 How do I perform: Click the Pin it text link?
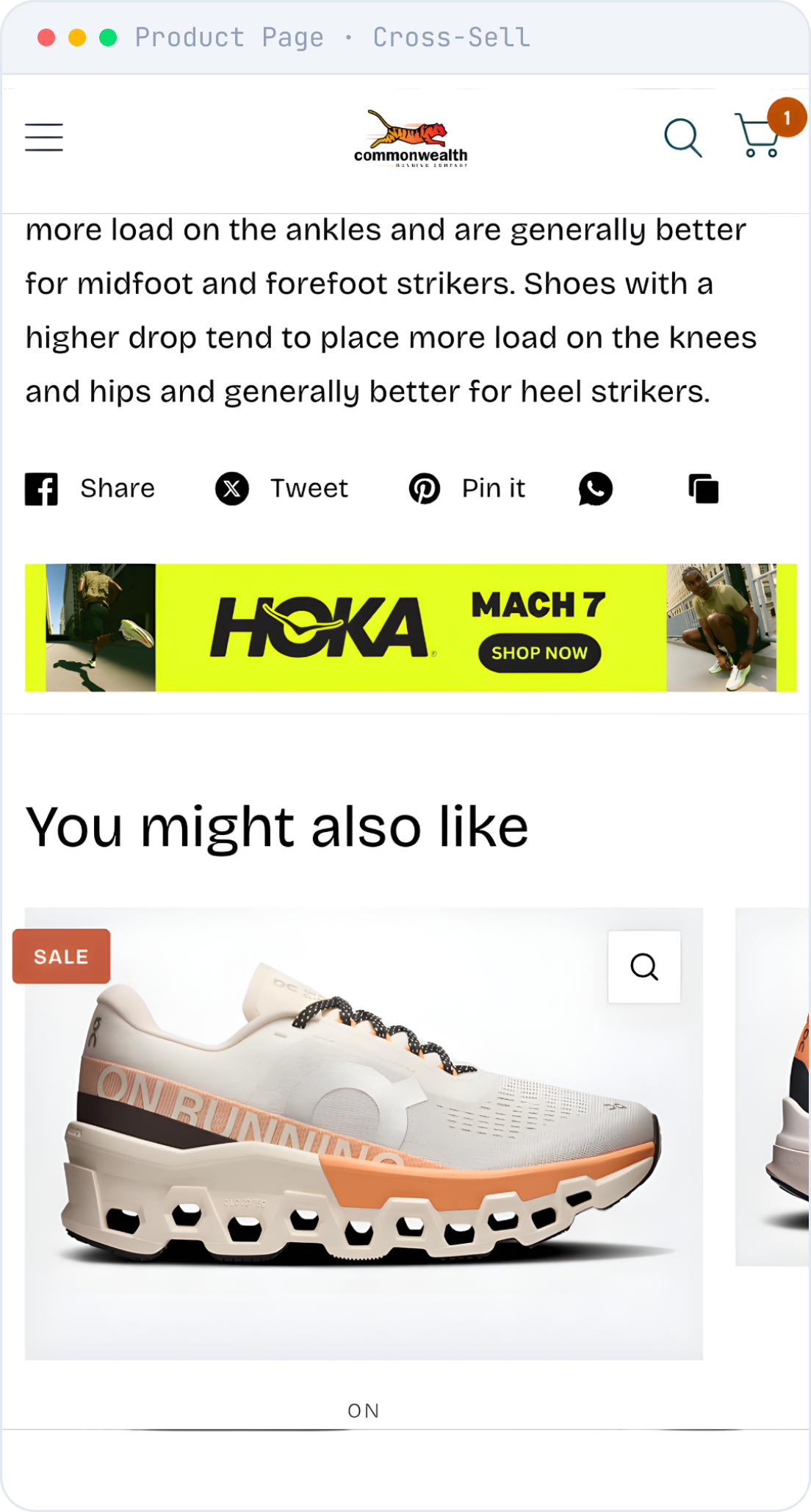click(x=494, y=489)
